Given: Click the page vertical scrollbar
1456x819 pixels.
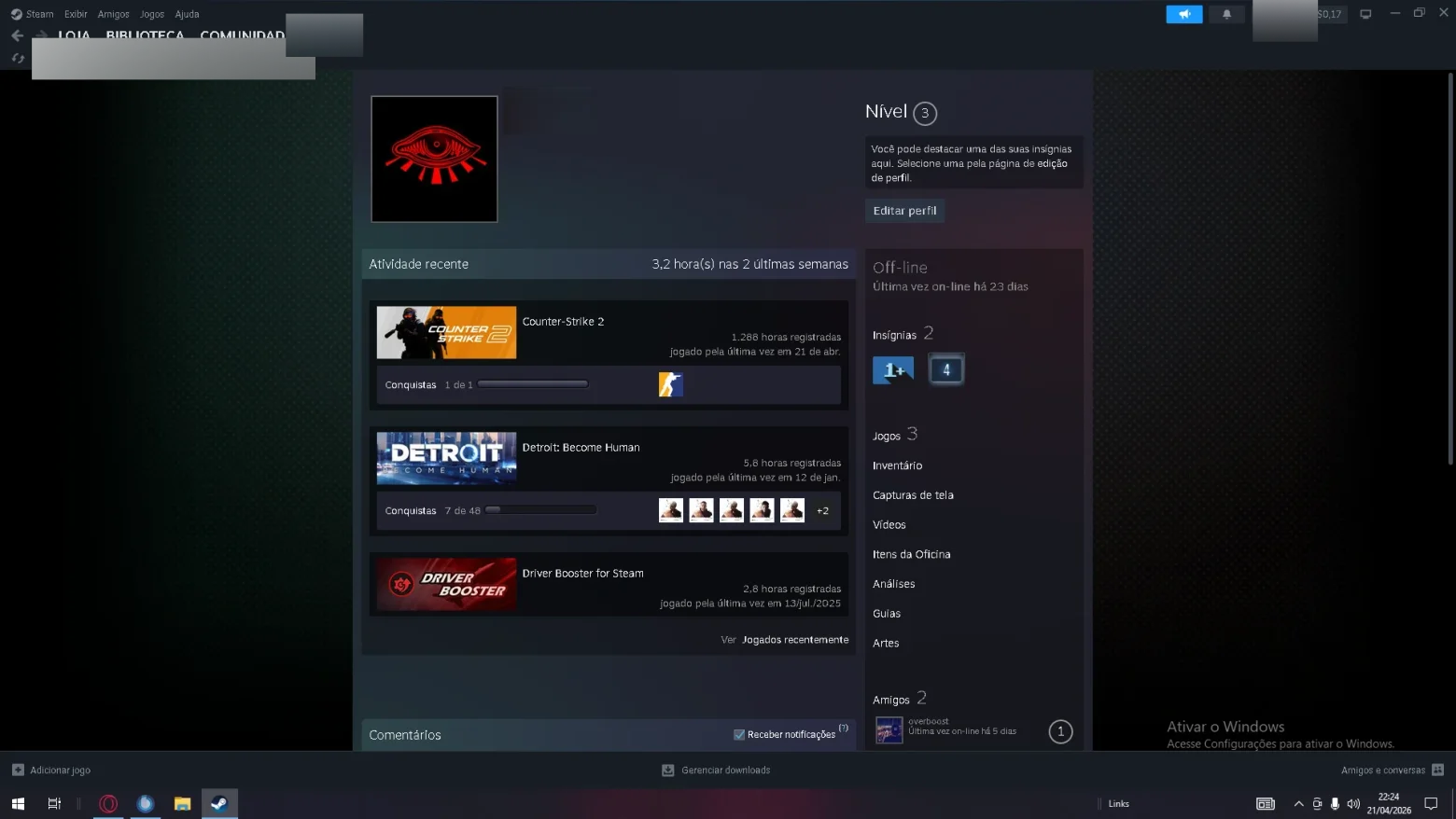Looking at the screenshot, I should pos(1449,271).
